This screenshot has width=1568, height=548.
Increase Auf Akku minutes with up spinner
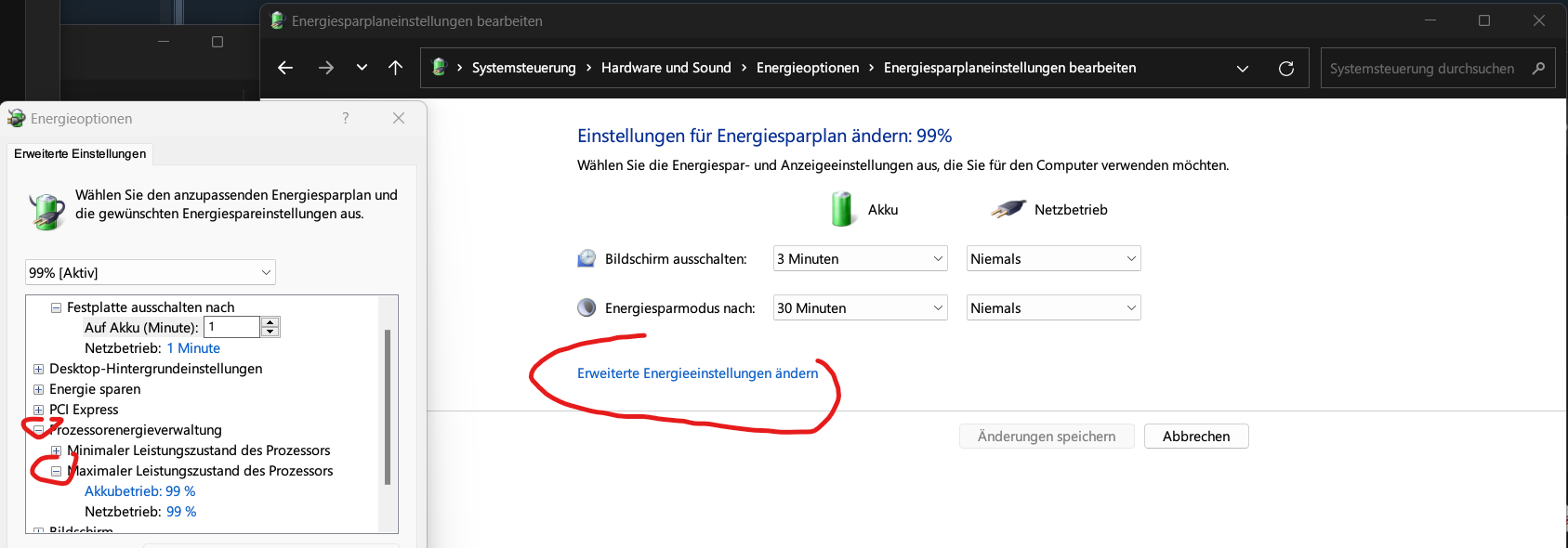click(x=270, y=322)
